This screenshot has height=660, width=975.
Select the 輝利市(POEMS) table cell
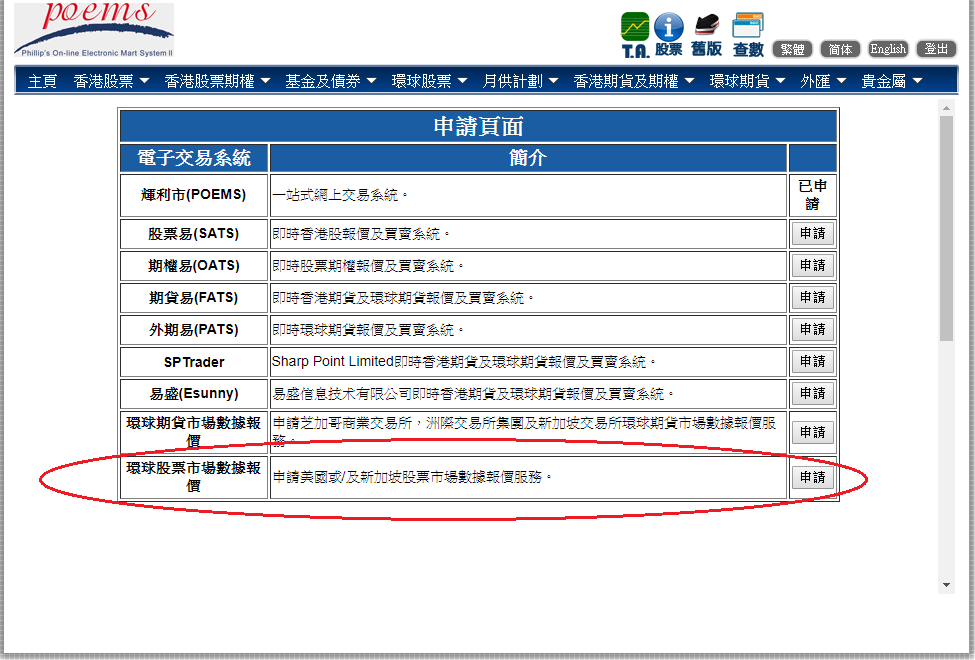[193, 195]
